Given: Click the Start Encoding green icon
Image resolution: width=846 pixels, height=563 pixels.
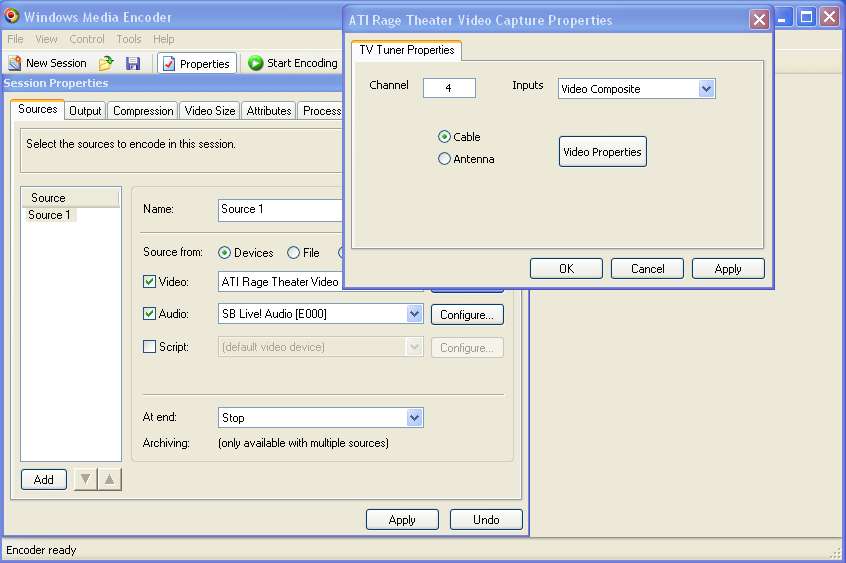Looking at the screenshot, I should [x=255, y=63].
